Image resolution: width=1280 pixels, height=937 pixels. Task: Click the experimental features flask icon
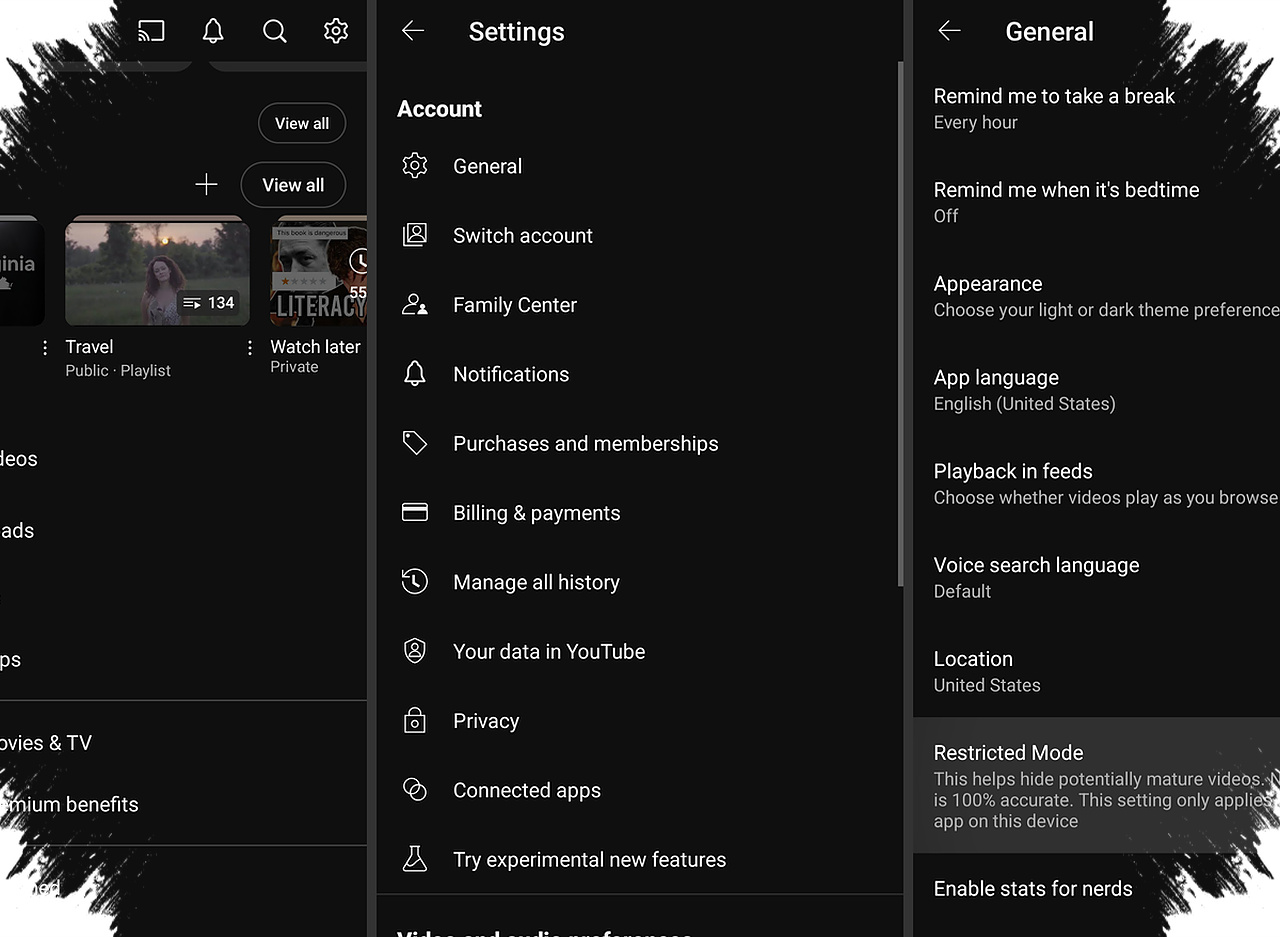pos(415,859)
